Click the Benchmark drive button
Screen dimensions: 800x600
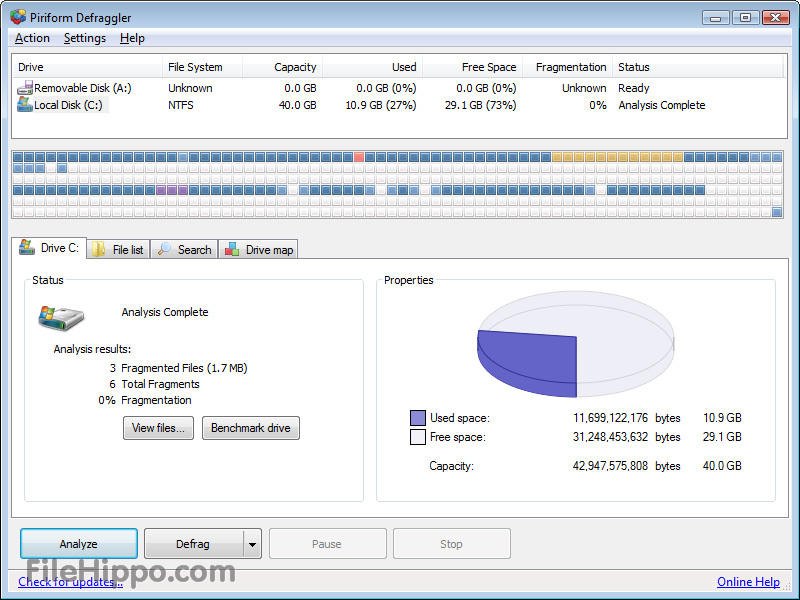pyautogui.click(x=250, y=428)
